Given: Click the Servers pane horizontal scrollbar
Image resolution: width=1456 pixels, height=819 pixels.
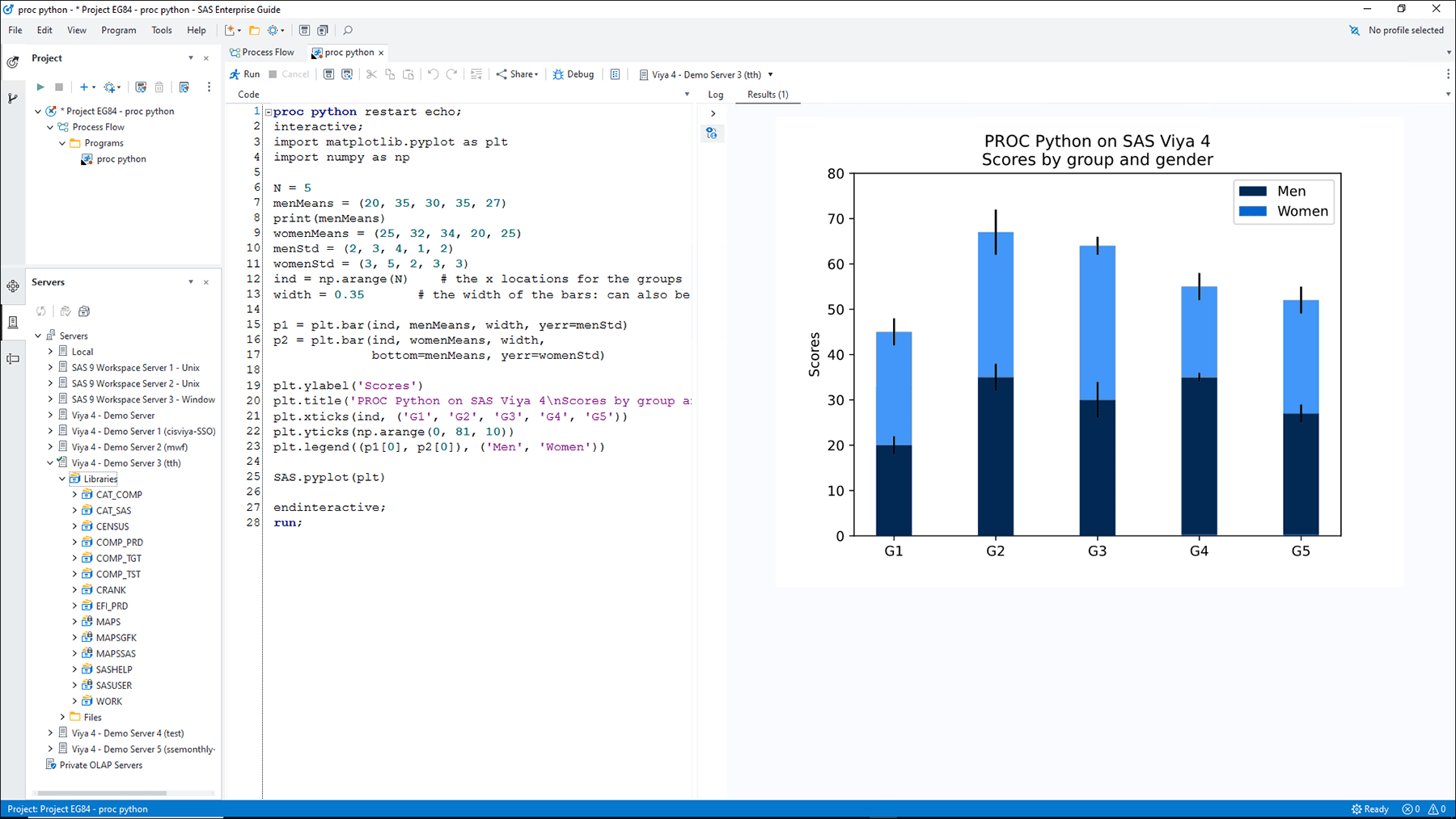Looking at the screenshot, I should pos(102,793).
